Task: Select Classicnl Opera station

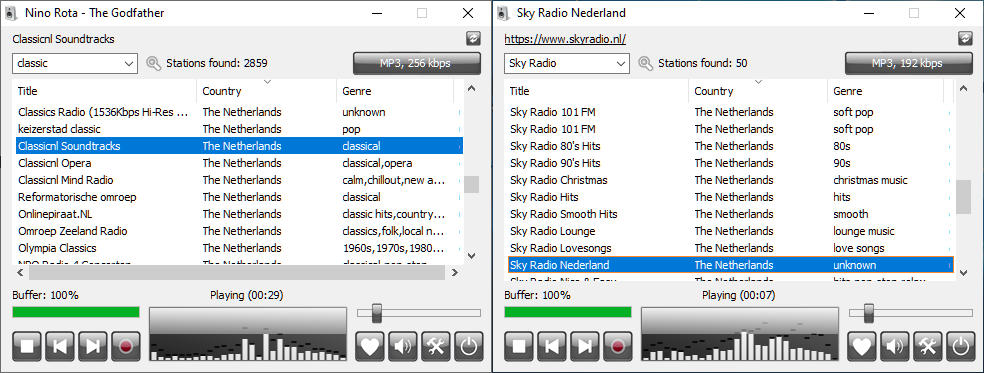Action: coord(238,163)
